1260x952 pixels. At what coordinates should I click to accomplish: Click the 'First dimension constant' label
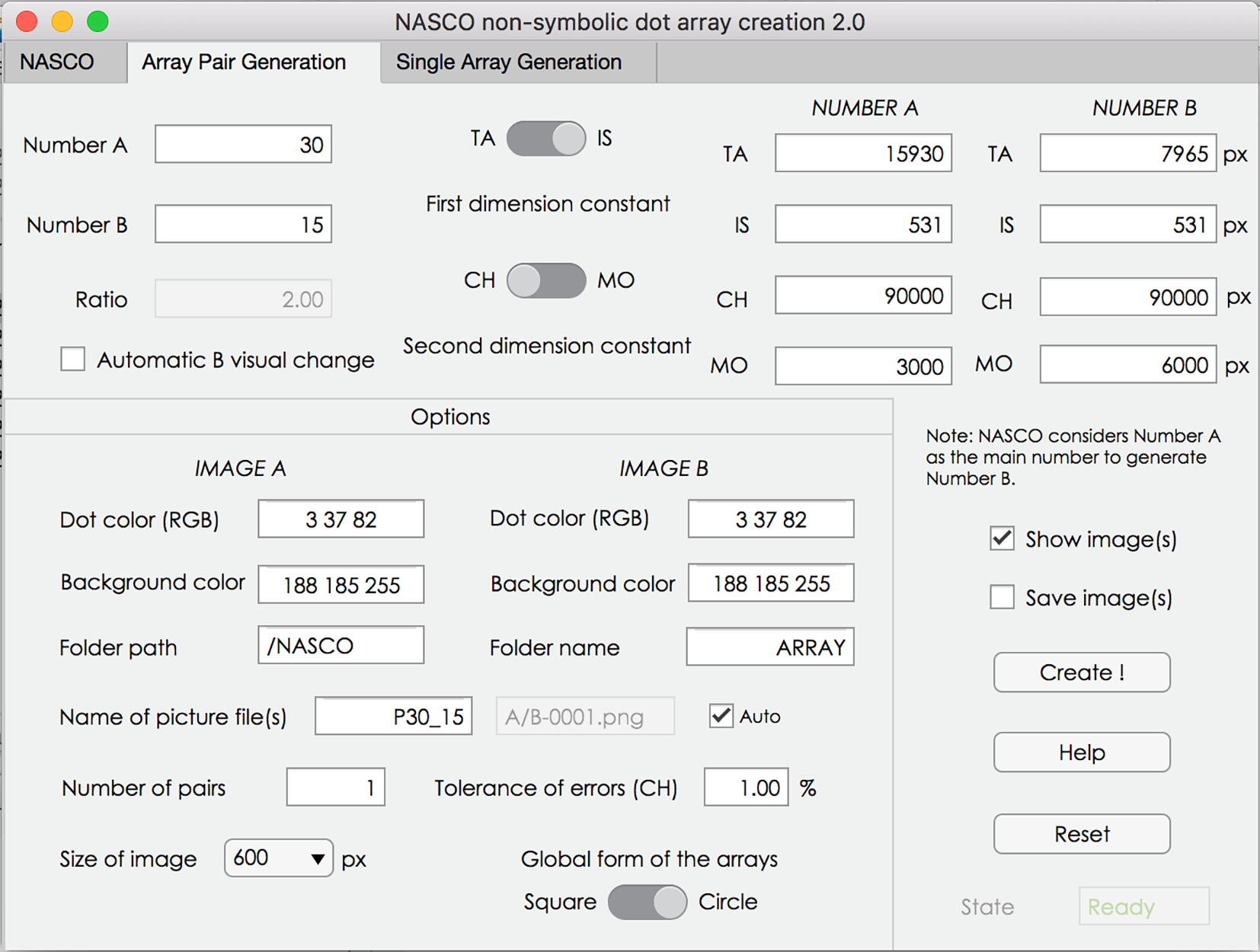tap(548, 204)
